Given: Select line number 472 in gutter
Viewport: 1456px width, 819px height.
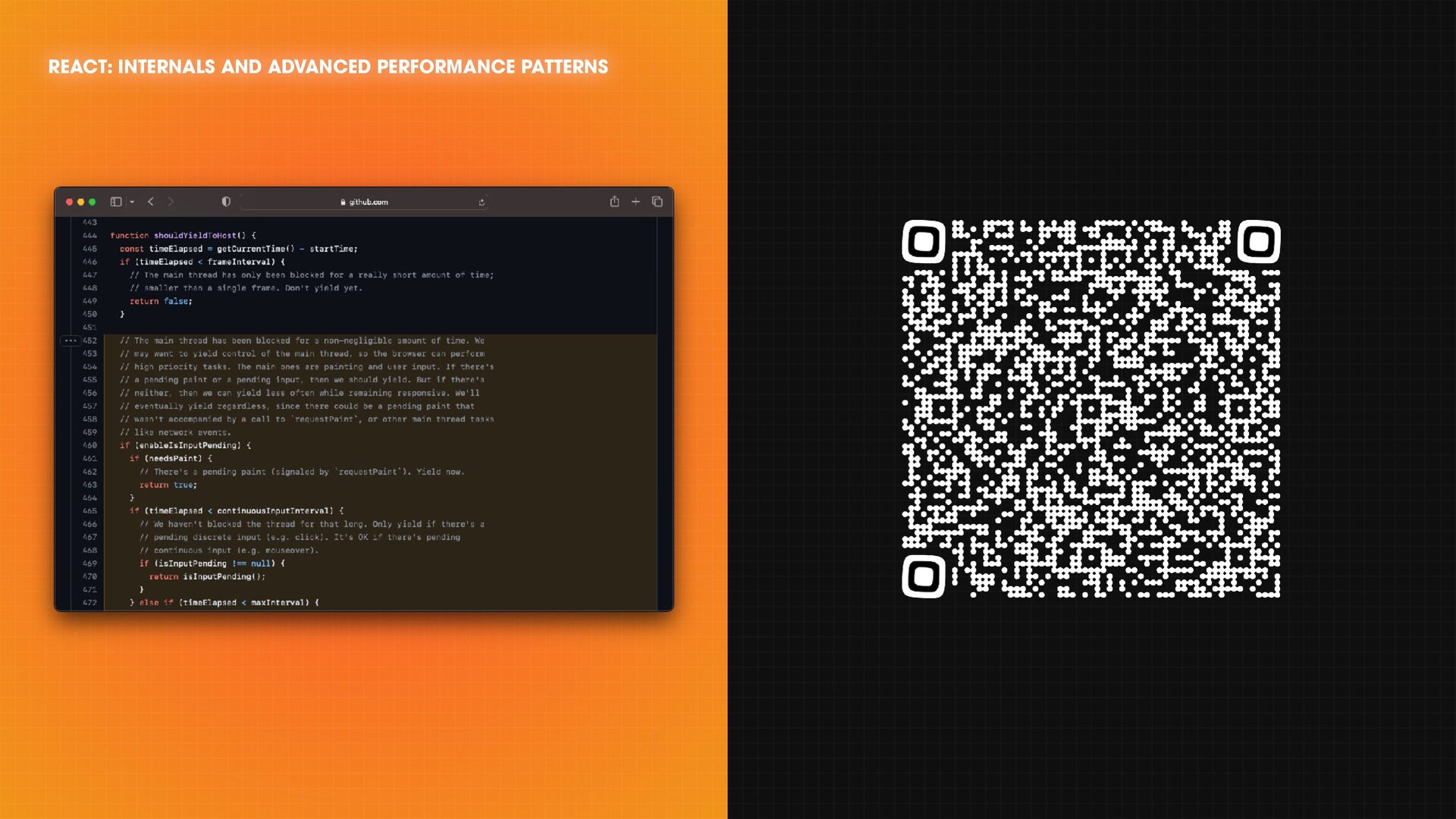Looking at the screenshot, I should (x=89, y=603).
